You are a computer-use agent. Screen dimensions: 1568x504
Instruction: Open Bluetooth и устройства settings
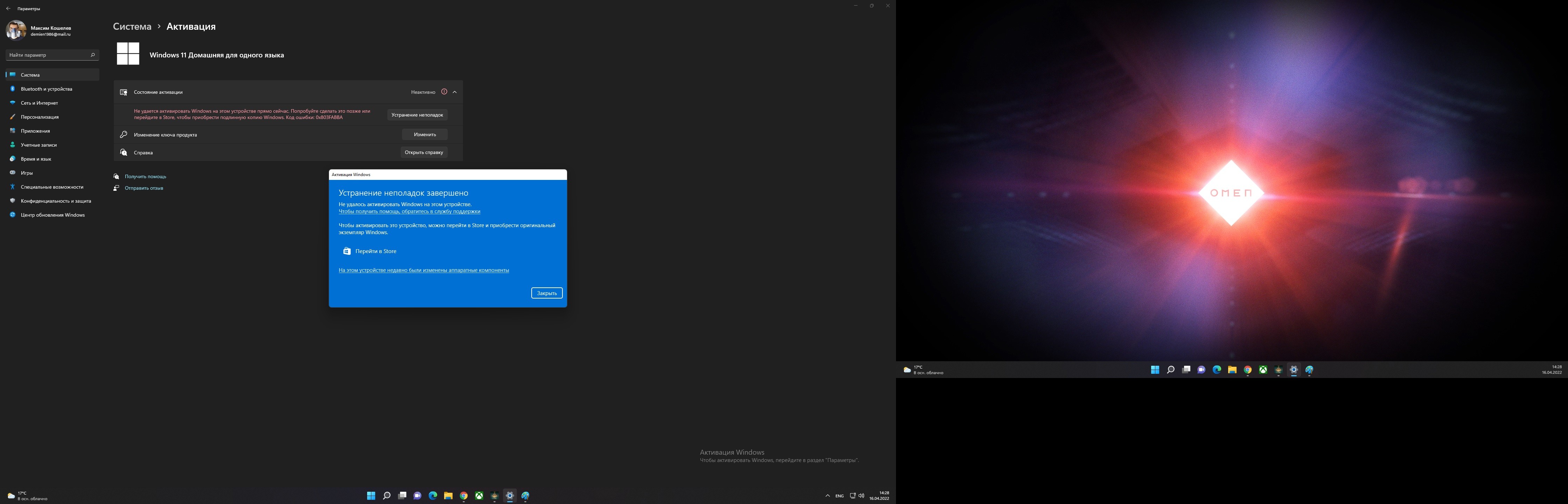[52, 89]
